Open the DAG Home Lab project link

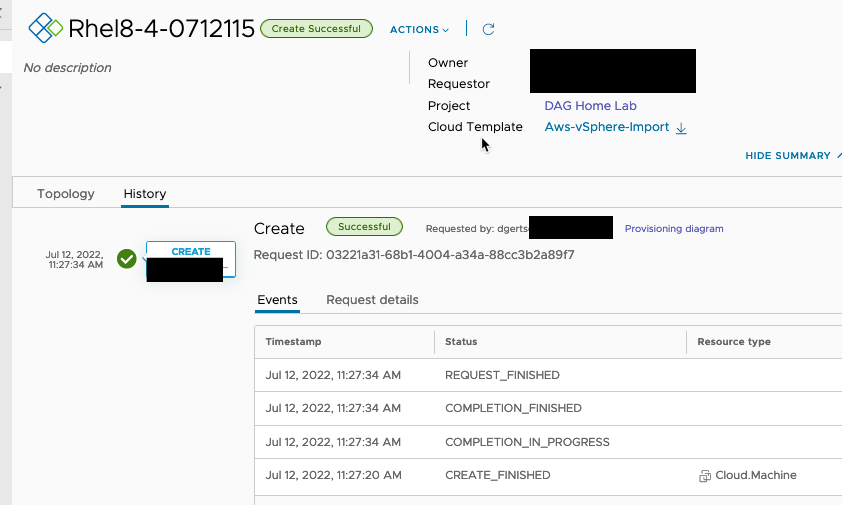coord(590,106)
